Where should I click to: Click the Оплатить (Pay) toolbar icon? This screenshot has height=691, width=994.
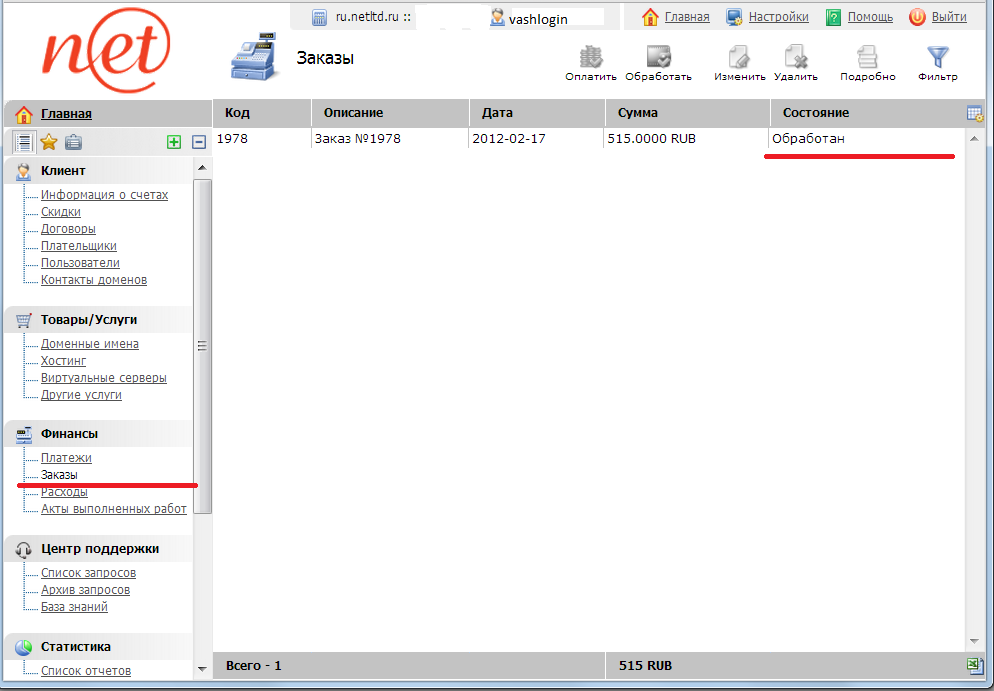590,58
